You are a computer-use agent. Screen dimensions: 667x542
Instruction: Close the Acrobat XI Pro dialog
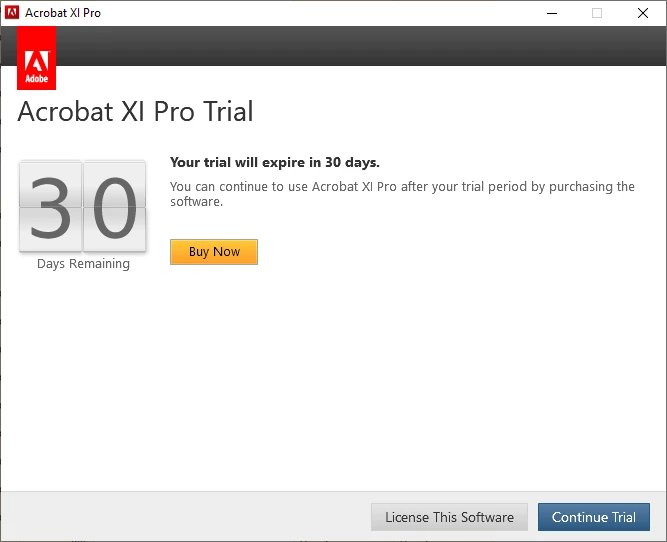643,13
